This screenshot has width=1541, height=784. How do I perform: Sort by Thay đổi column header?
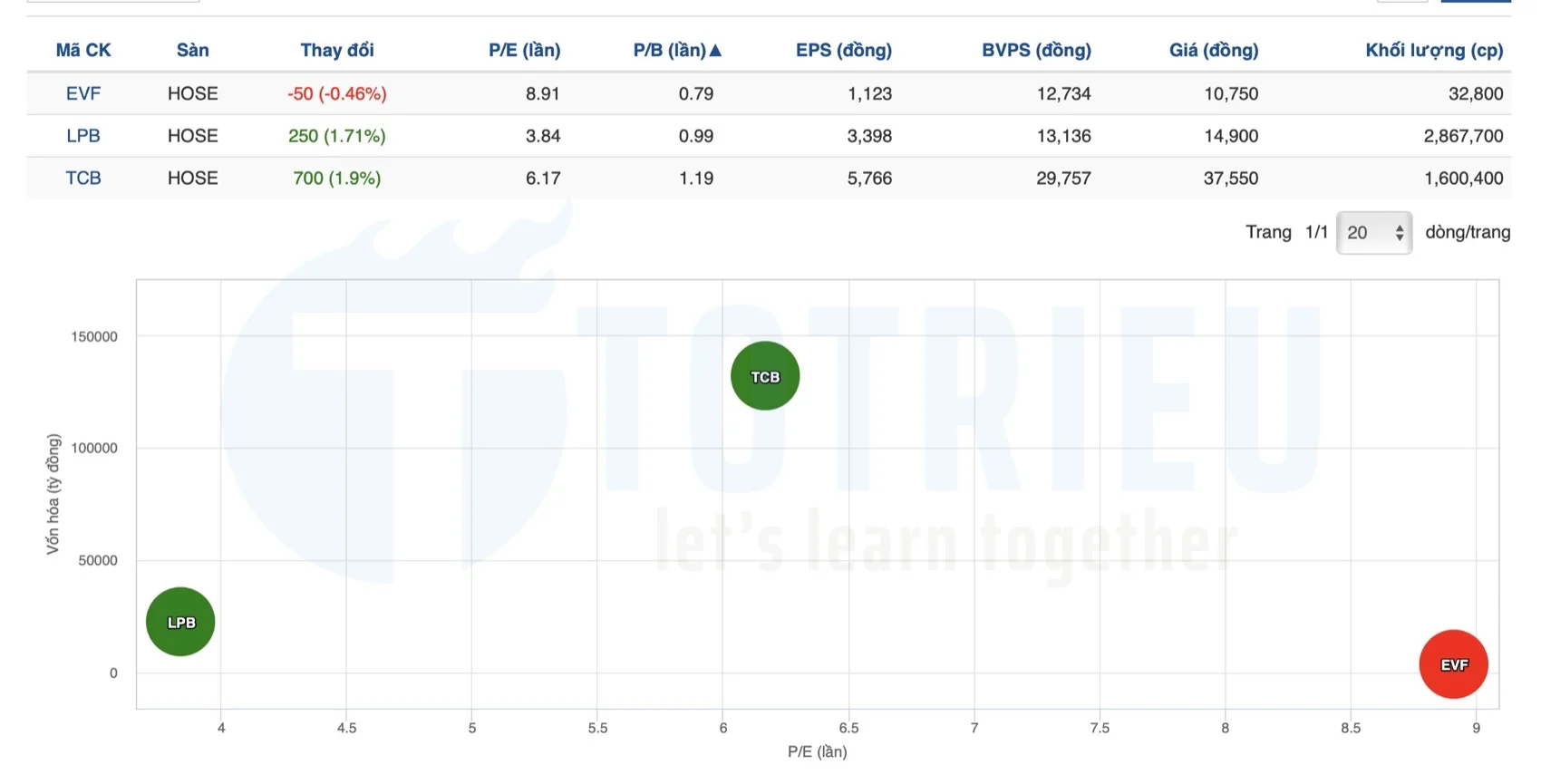(x=336, y=51)
